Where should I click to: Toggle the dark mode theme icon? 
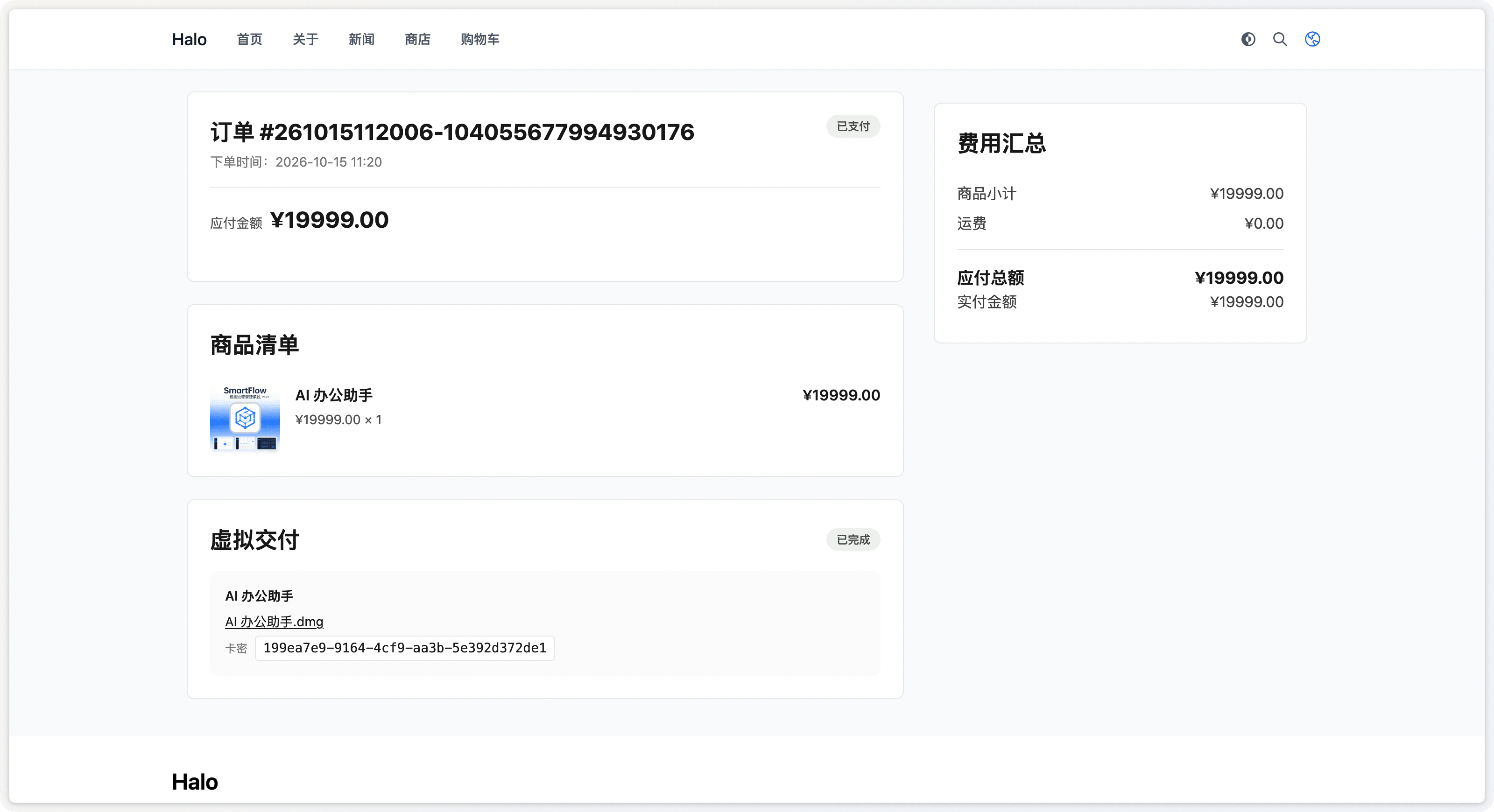(1248, 39)
